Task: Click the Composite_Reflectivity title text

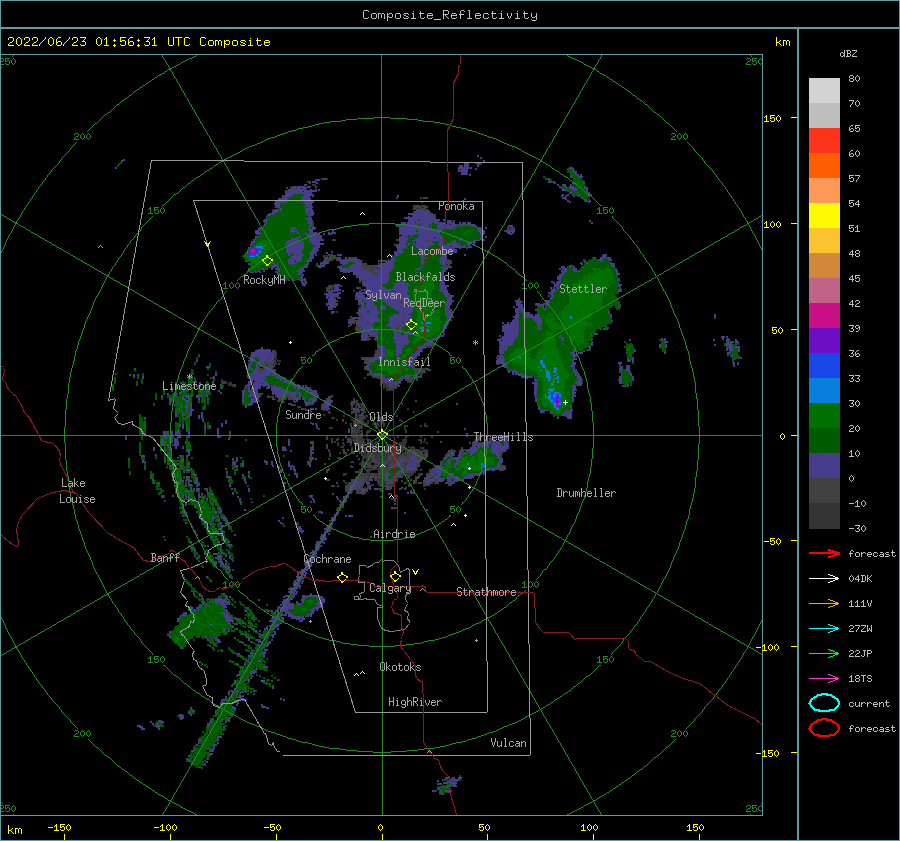Action: tap(449, 15)
